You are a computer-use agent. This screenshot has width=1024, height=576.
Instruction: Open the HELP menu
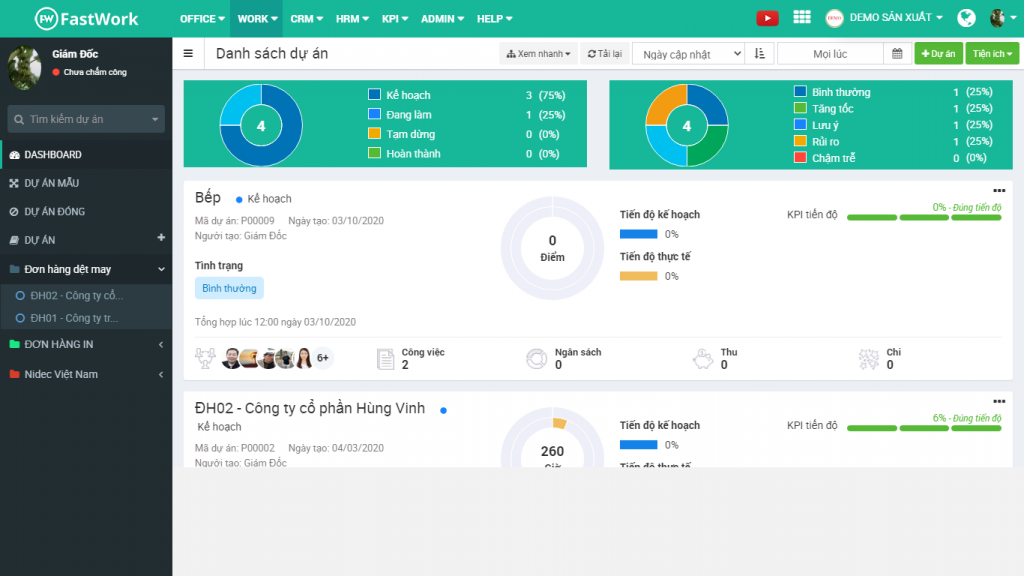click(x=494, y=19)
